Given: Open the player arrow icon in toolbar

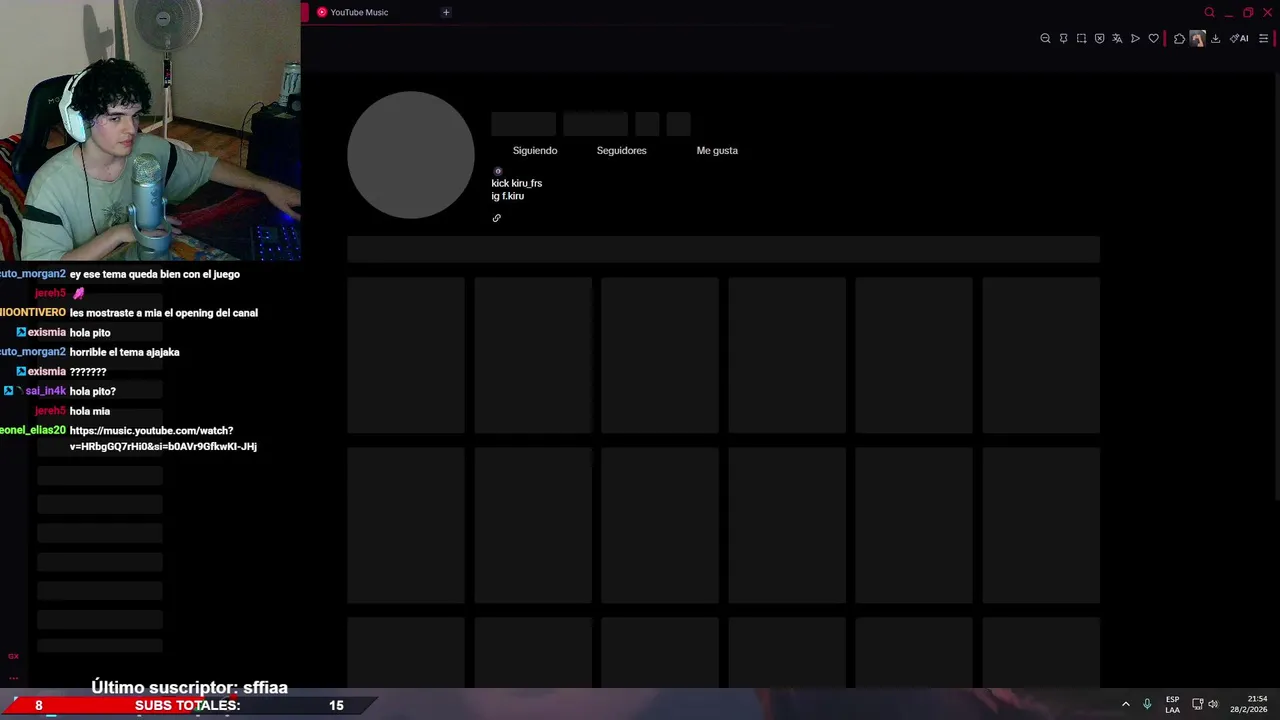Looking at the screenshot, I should pyautogui.click(x=1135, y=38).
